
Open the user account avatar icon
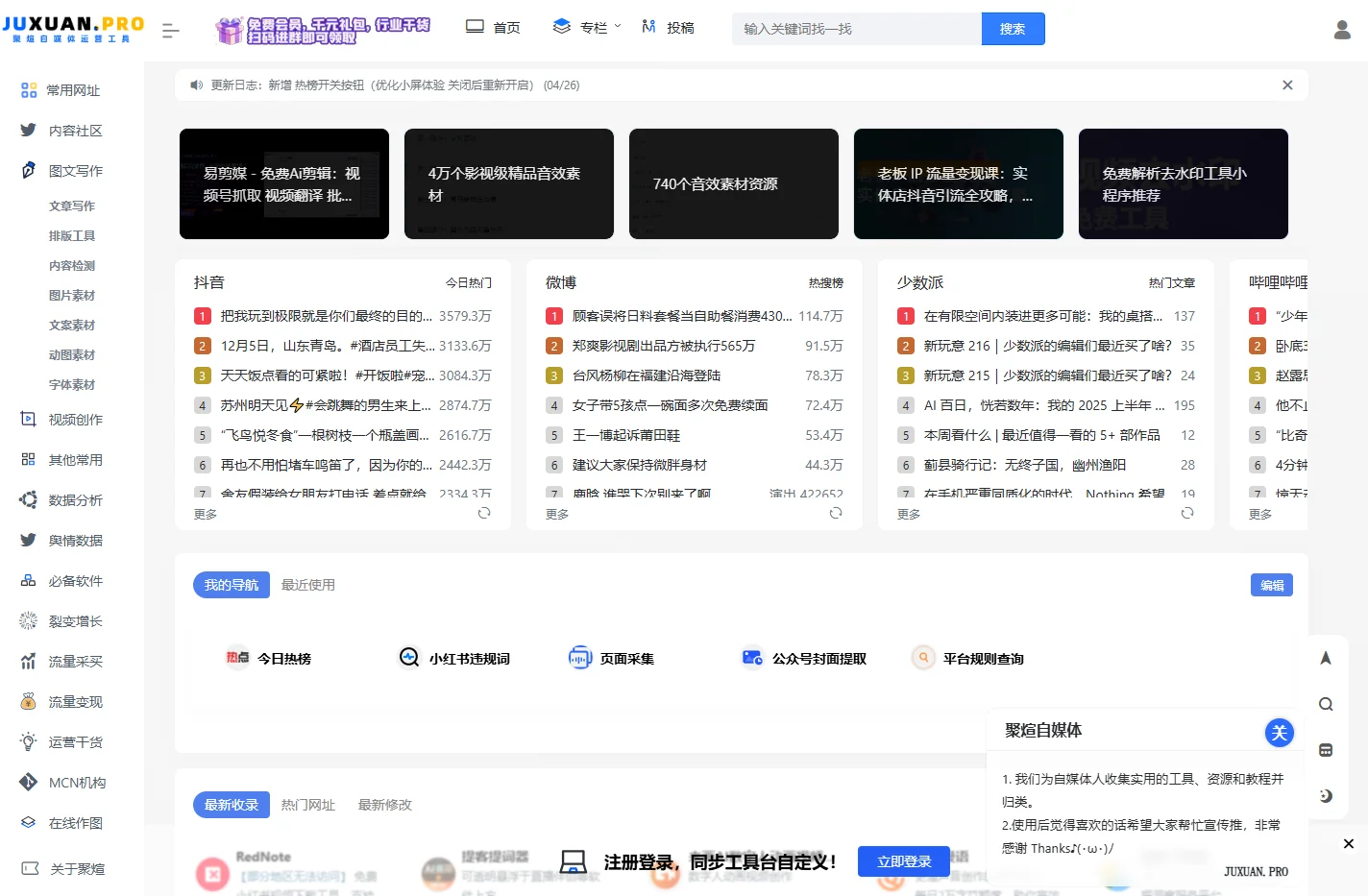1342,30
